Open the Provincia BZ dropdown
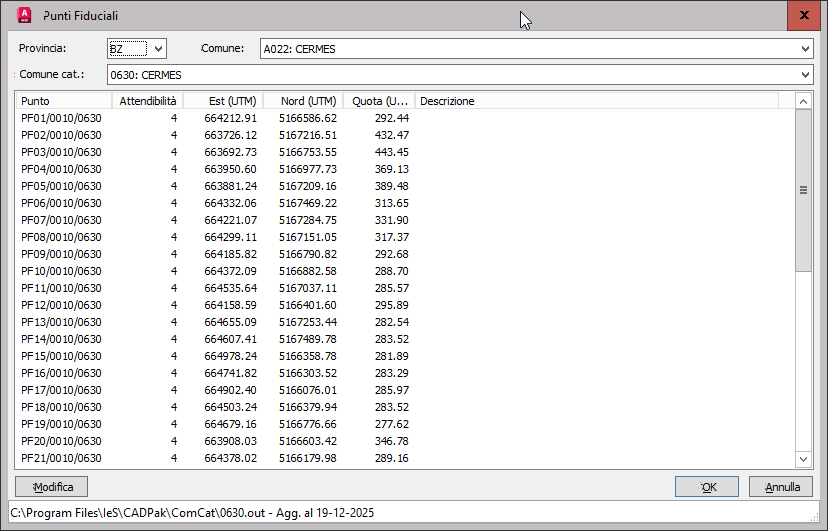This screenshot has width=828, height=531. [x=158, y=49]
